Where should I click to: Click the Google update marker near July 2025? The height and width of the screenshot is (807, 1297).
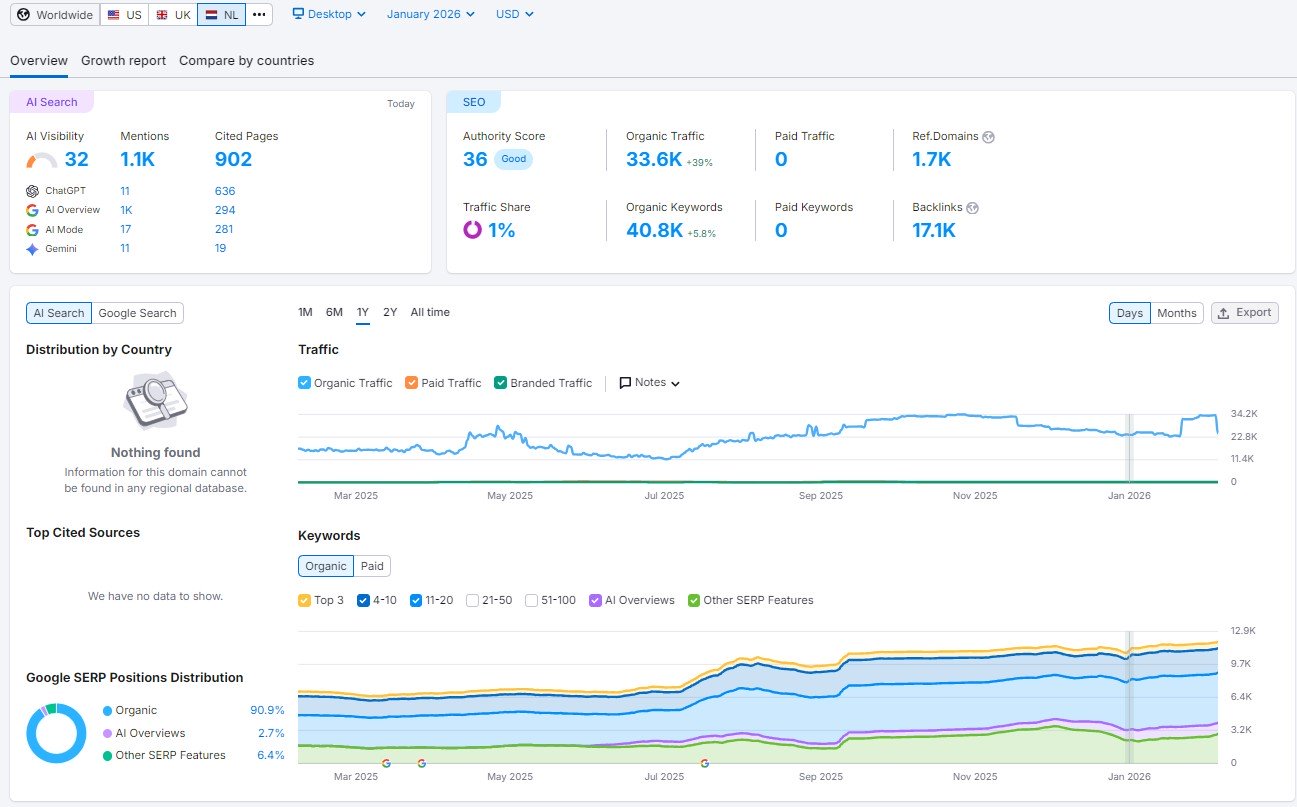click(704, 763)
